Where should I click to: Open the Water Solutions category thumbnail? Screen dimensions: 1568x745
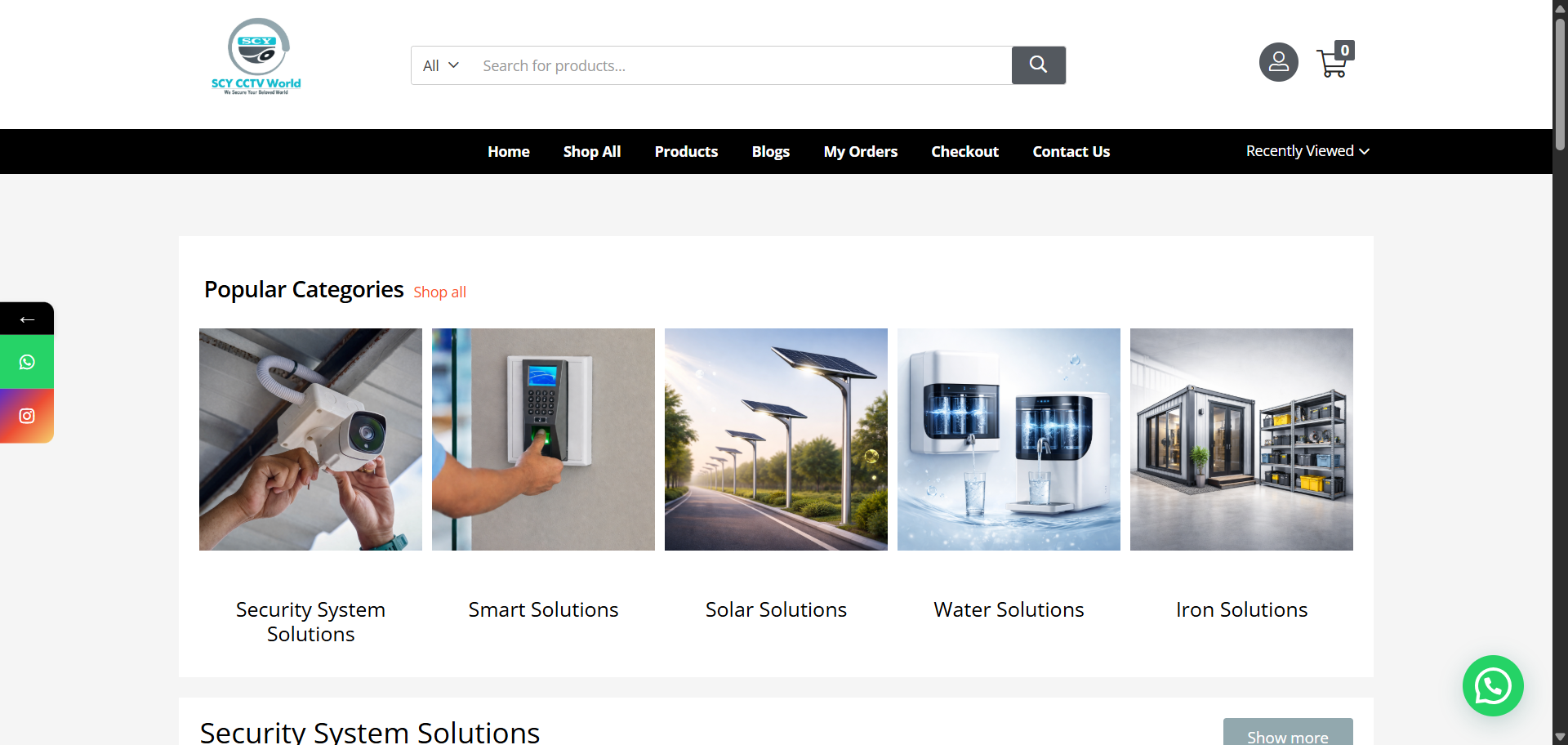point(1009,439)
